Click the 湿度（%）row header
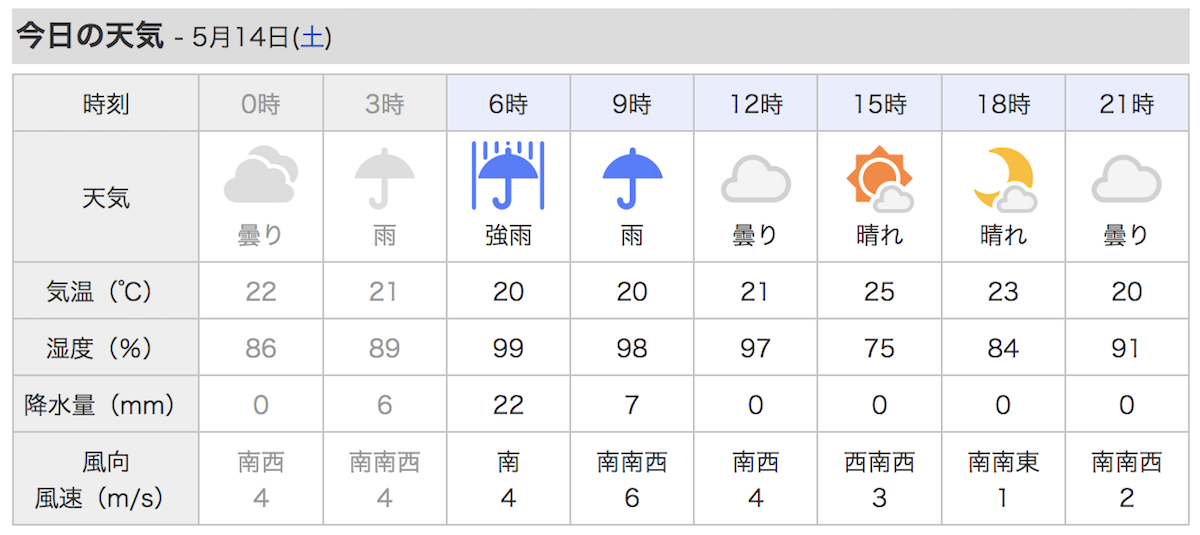 [x=105, y=348]
